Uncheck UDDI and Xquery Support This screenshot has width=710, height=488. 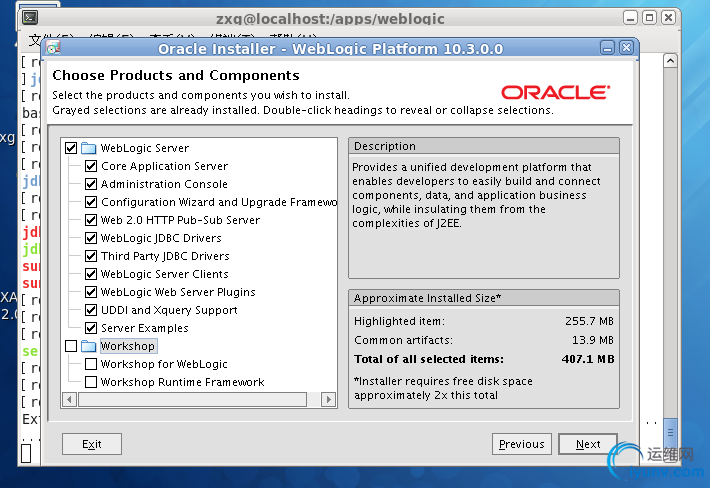coord(91,310)
